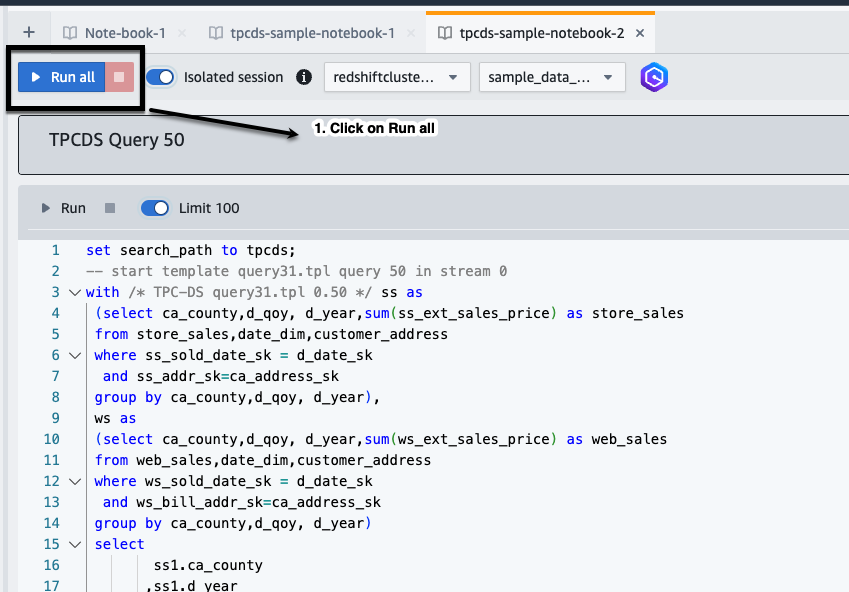Click the text 'ss1.ca_county' on line 16
This screenshot has height=592, width=849.
tap(208, 565)
